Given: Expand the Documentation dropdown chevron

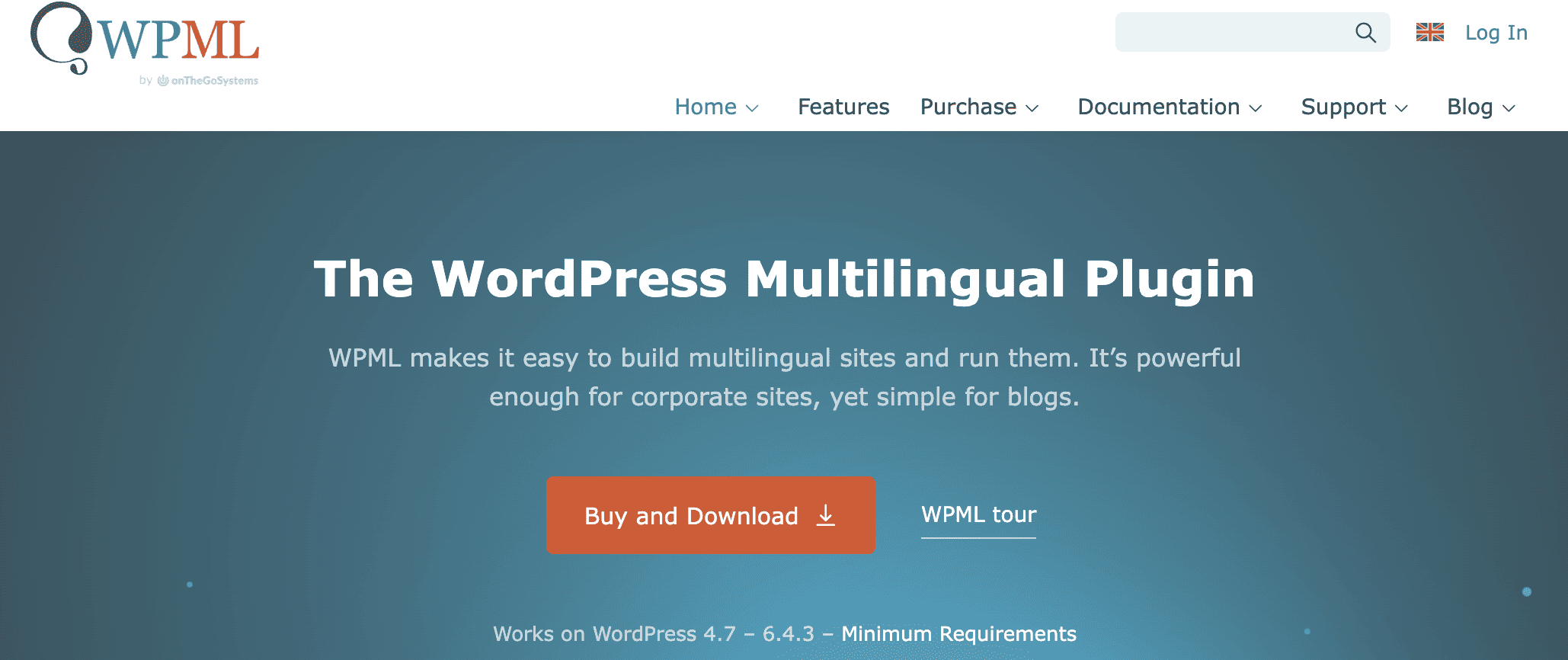Looking at the screenshot, I should tap(1256, 108).
